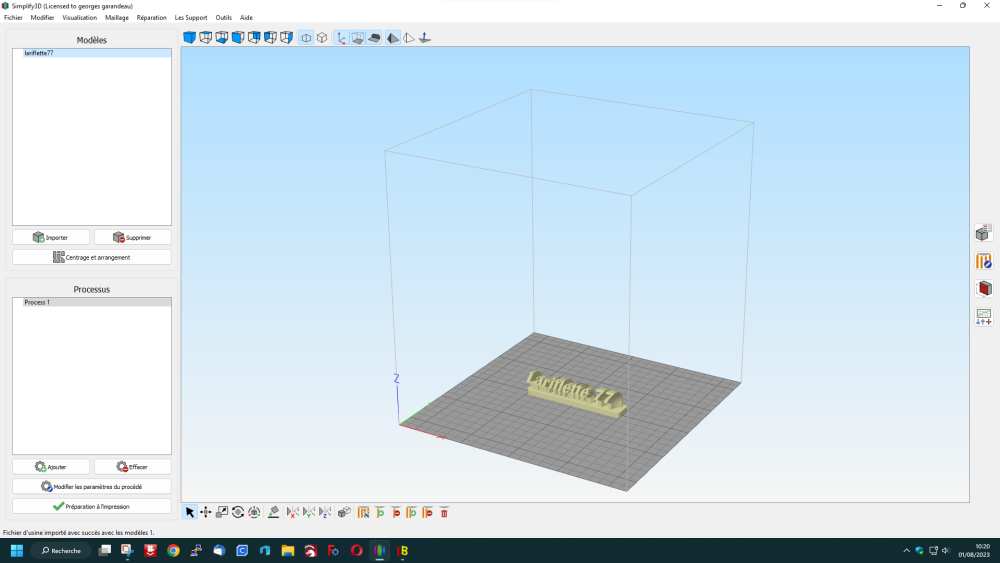Toggle the coordinate axes display

point(341,38)
